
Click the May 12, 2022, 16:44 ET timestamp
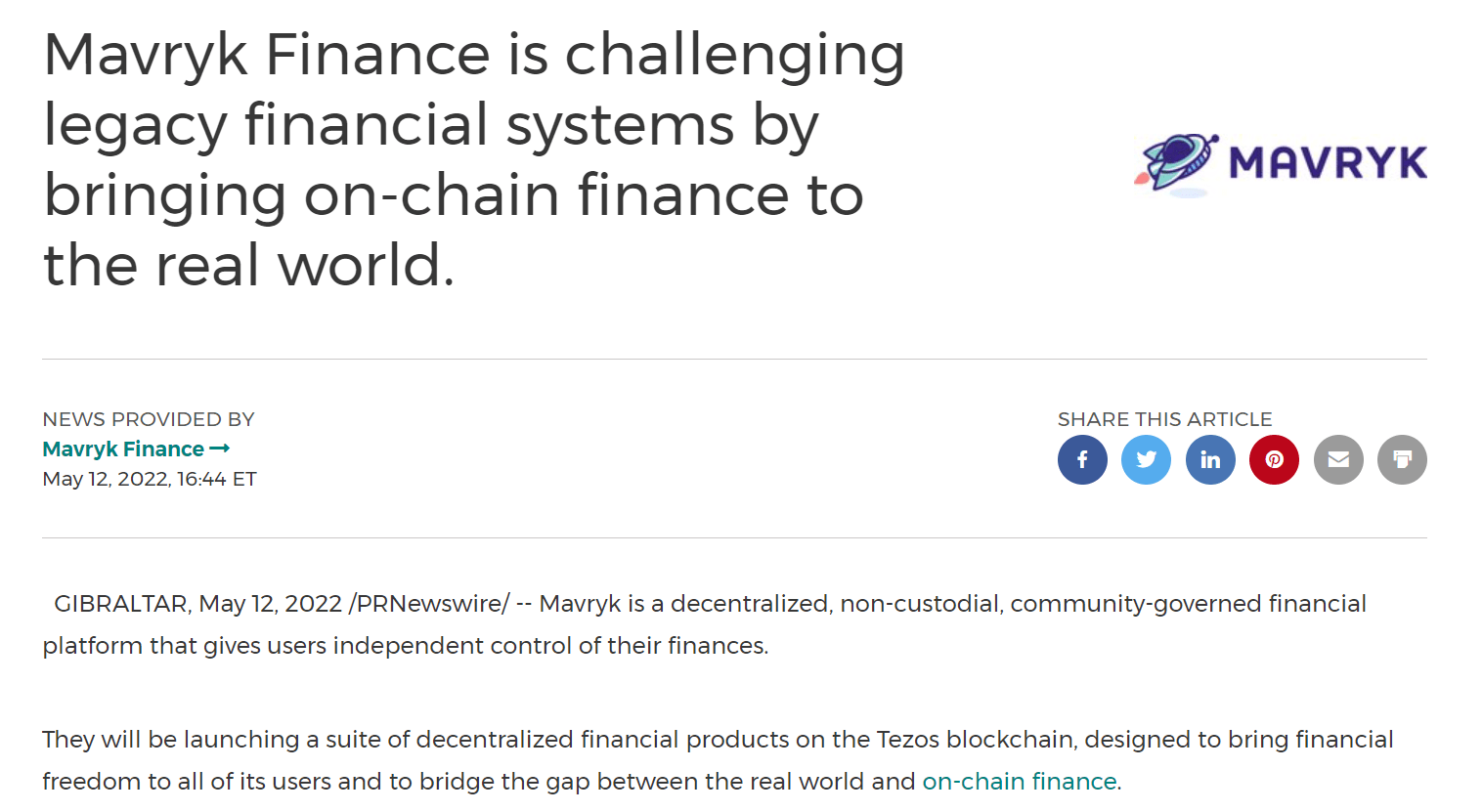[x=150, y=479]
